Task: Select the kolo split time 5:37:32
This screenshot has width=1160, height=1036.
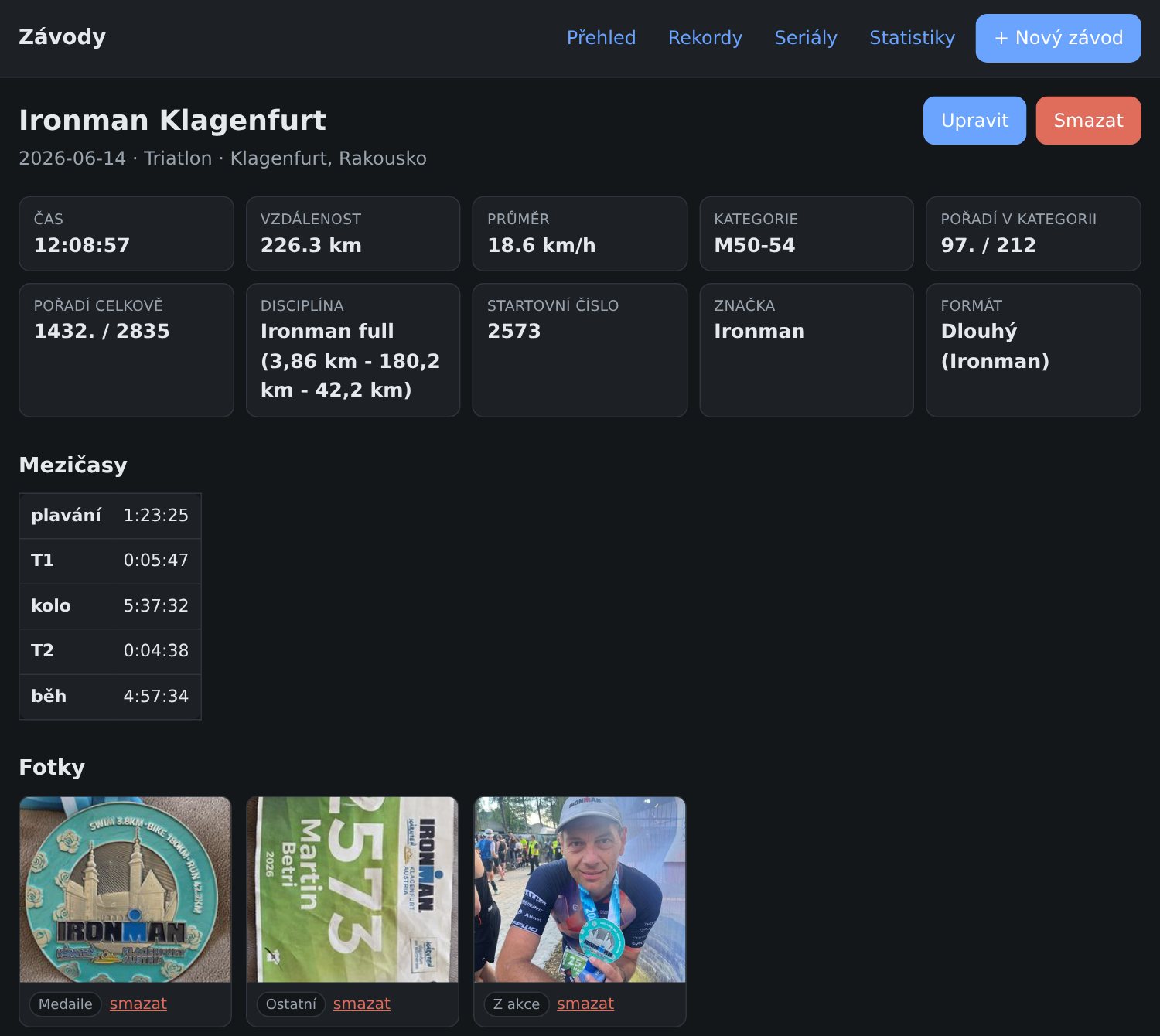Action: tap(156, 605)
